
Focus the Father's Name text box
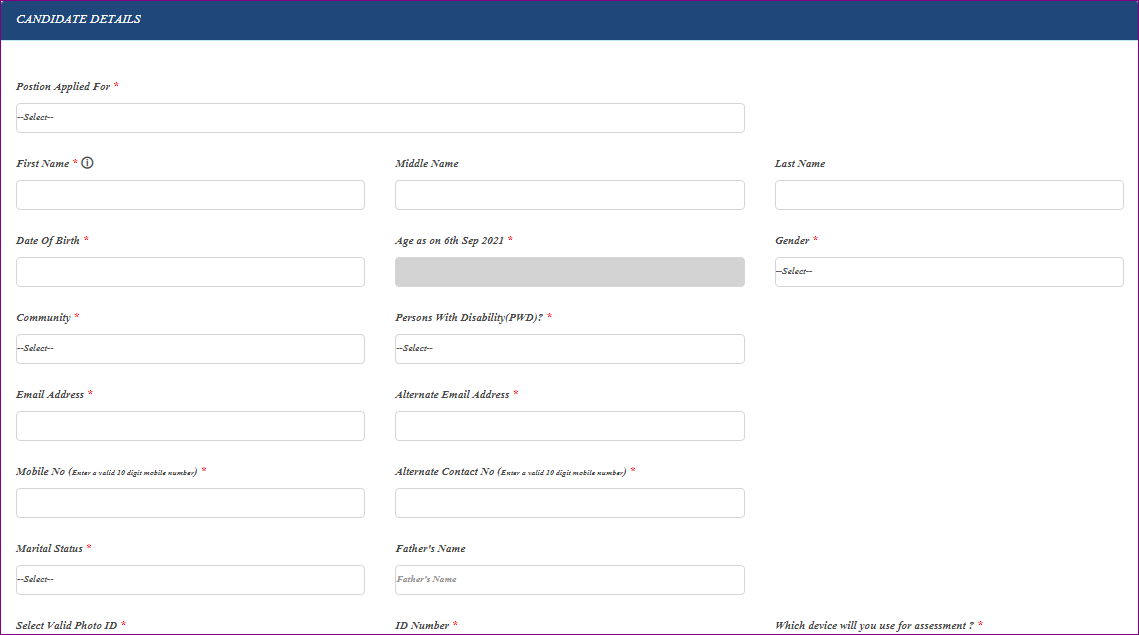click(x=569, y=580)
